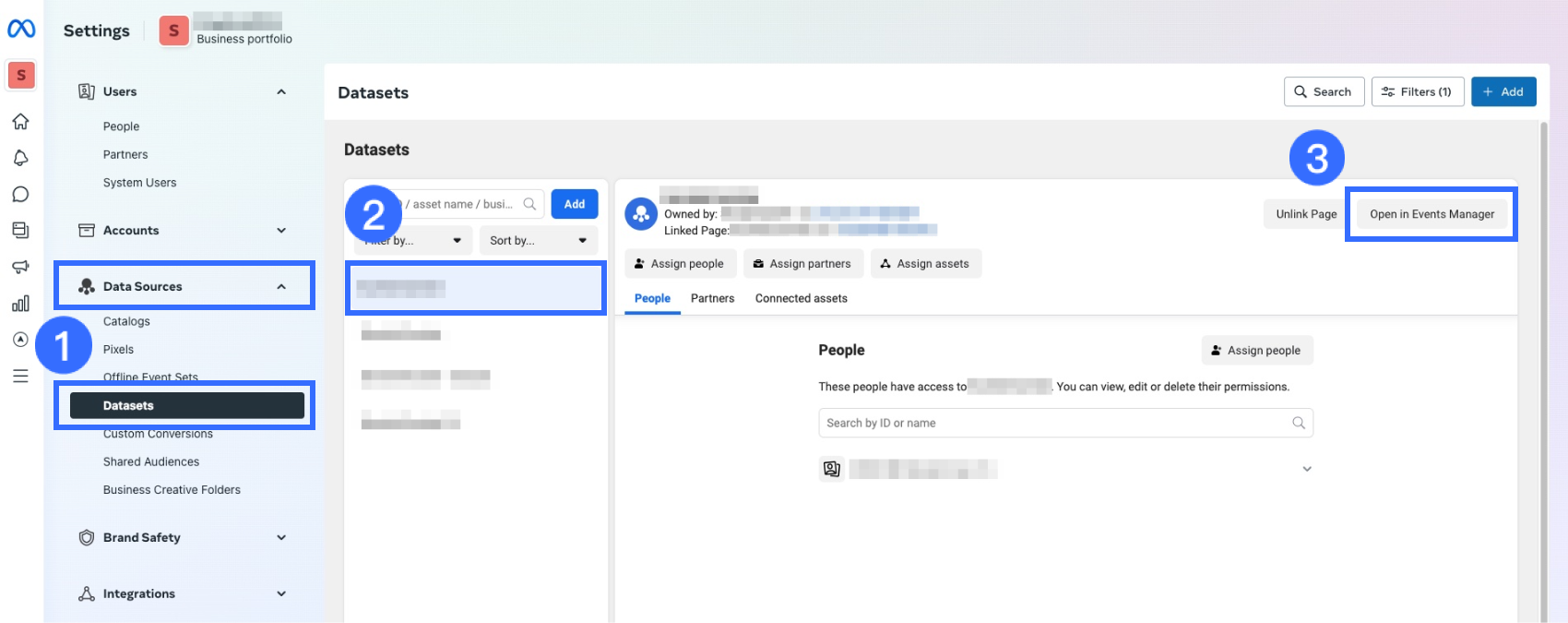Open the Sort by dropdown
Image resolution: width=1568 pixels, height=623 pixels.
[x=539, y=240]
